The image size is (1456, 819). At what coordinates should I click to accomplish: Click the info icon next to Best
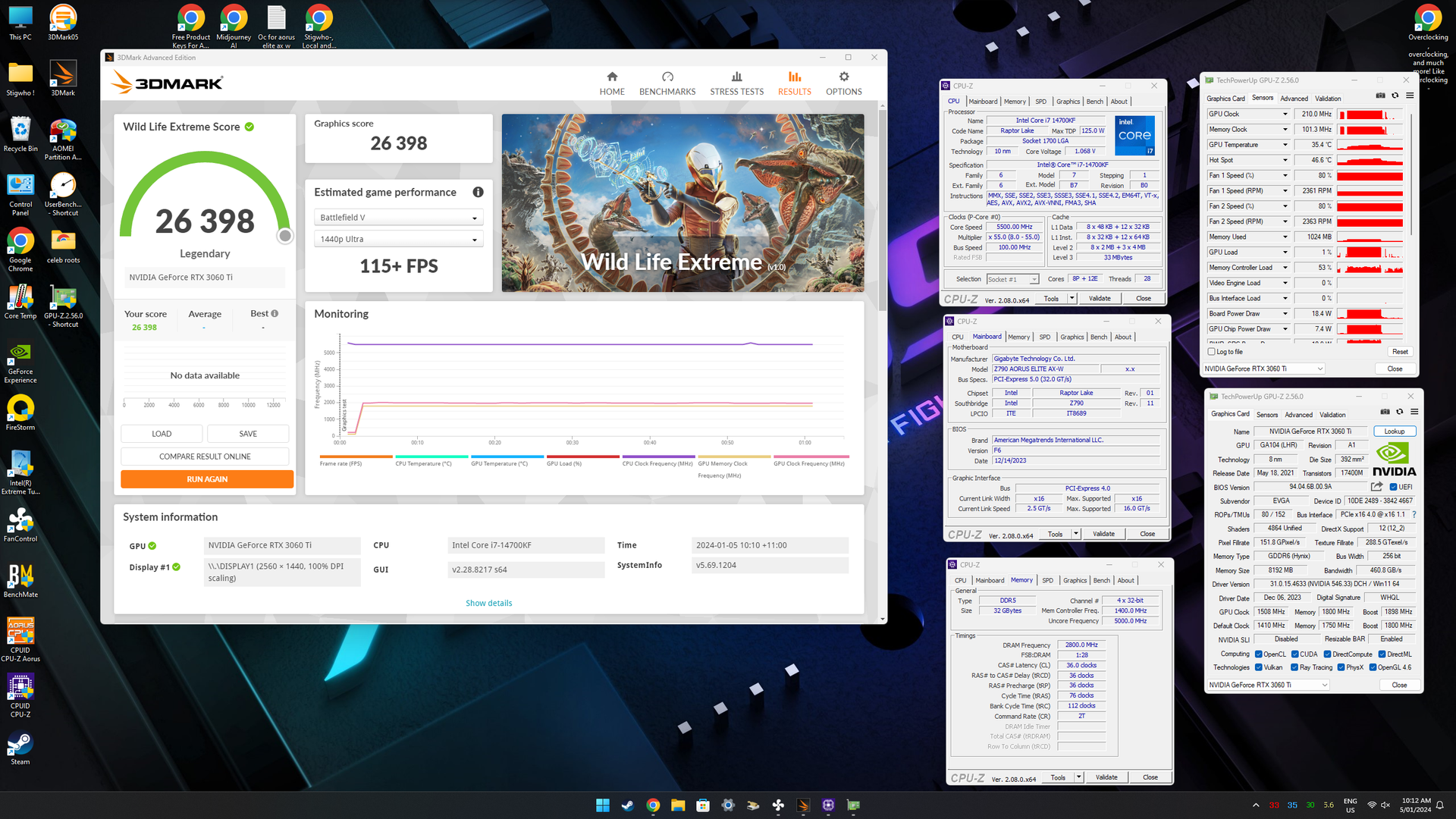pyautogui.click(x=275, y=313)
